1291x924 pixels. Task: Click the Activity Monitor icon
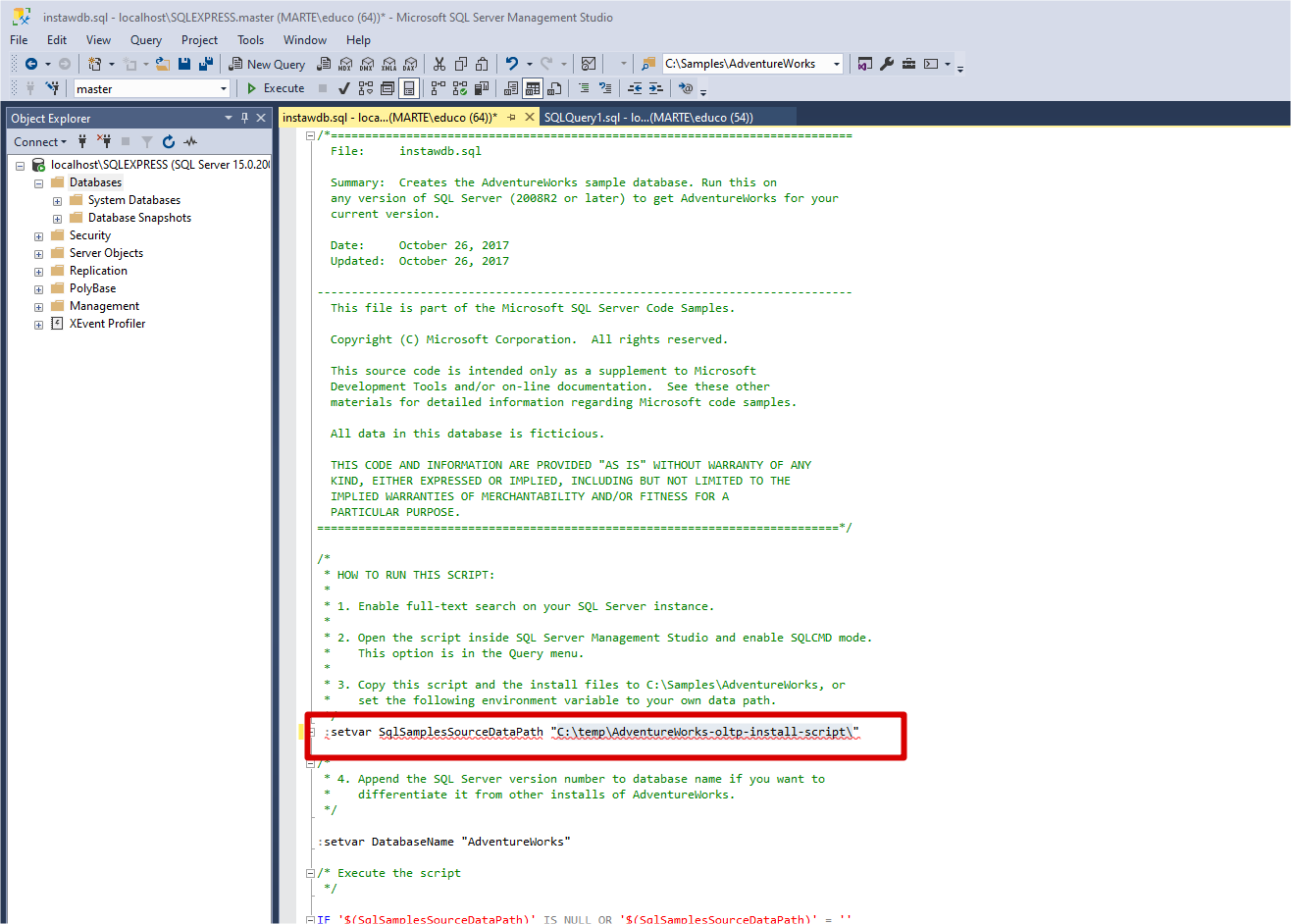coord(589,64)
